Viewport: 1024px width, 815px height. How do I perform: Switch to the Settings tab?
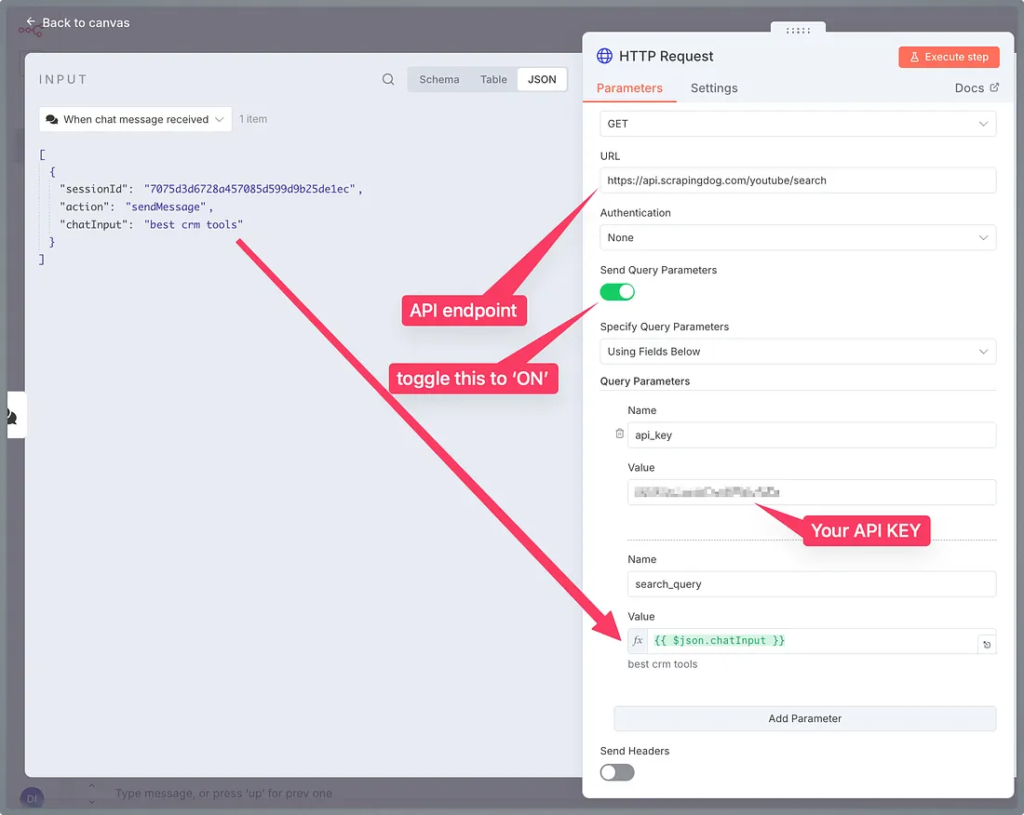(714, 88)
